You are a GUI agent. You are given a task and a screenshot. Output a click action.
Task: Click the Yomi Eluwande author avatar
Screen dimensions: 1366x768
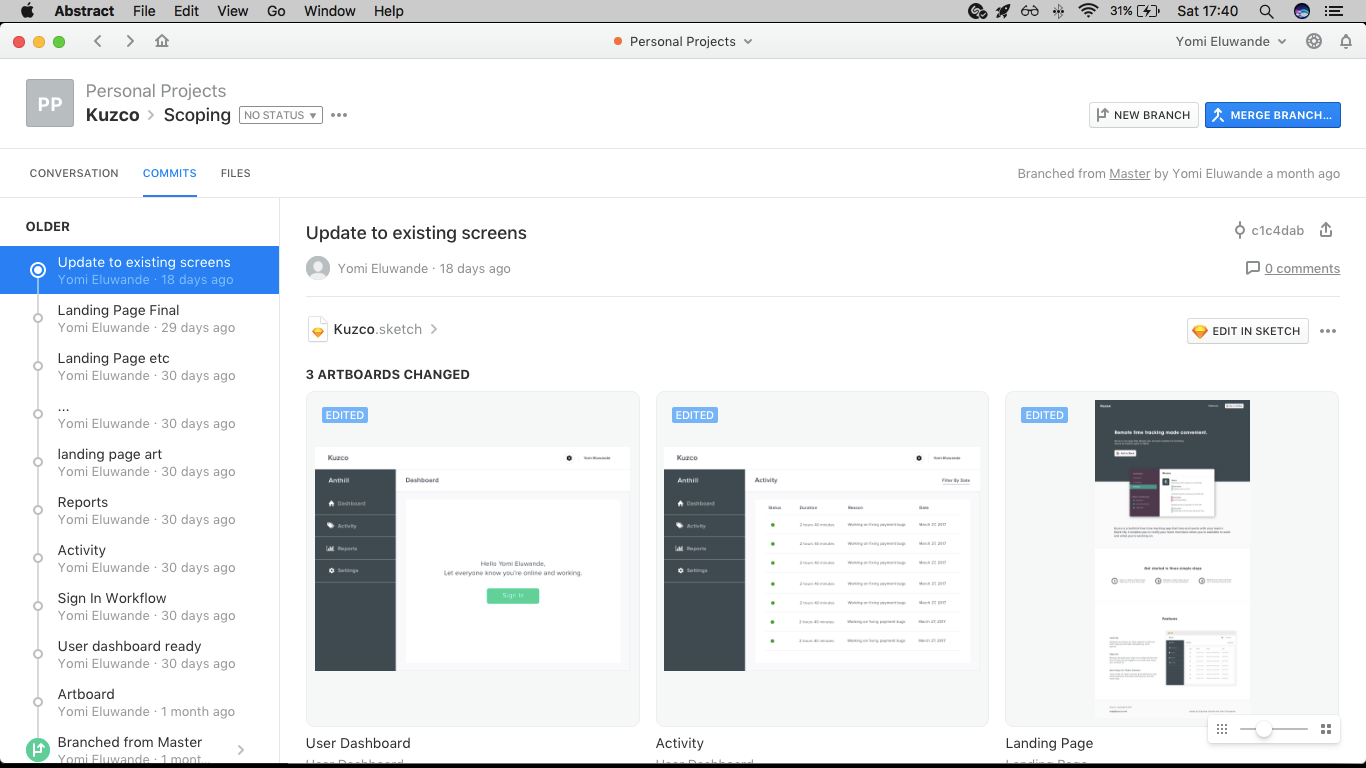coord(318,268)
